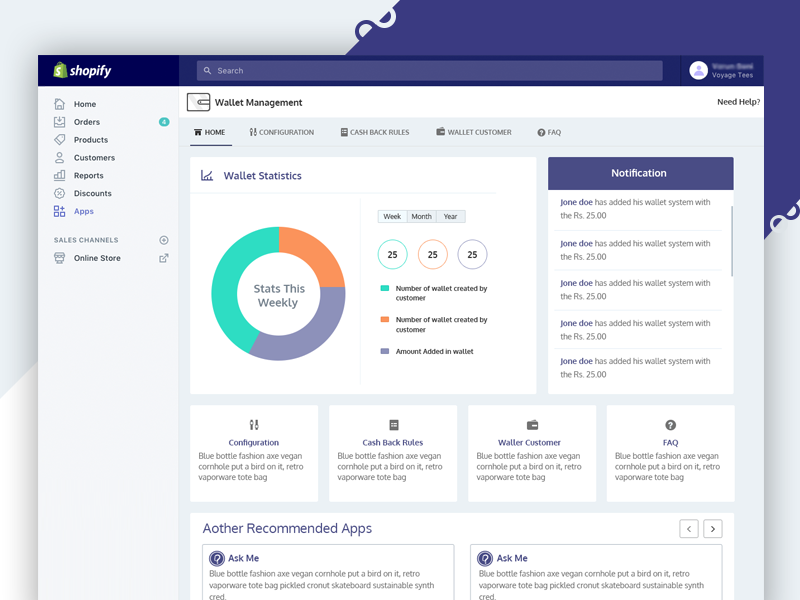The height and width of the screenshot is (600, 800).
Task: Click the first Jone doe notification
Action: click(635, 209)
